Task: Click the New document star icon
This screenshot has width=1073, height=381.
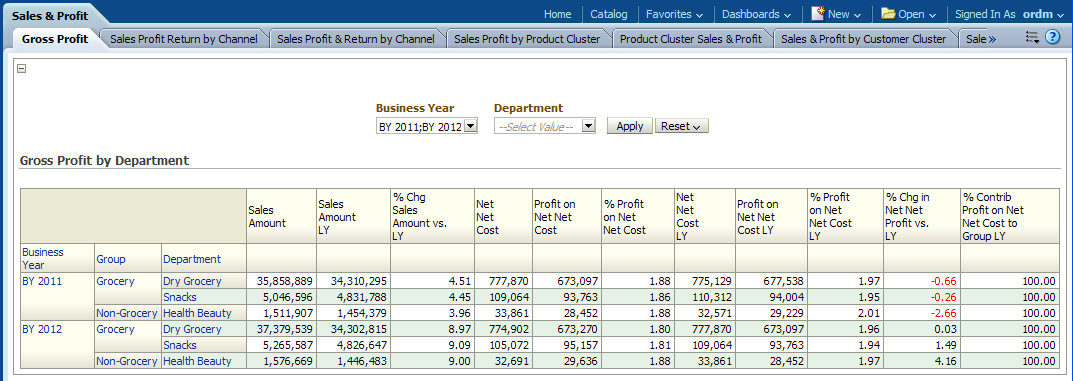Action: (x=818, y=13)
